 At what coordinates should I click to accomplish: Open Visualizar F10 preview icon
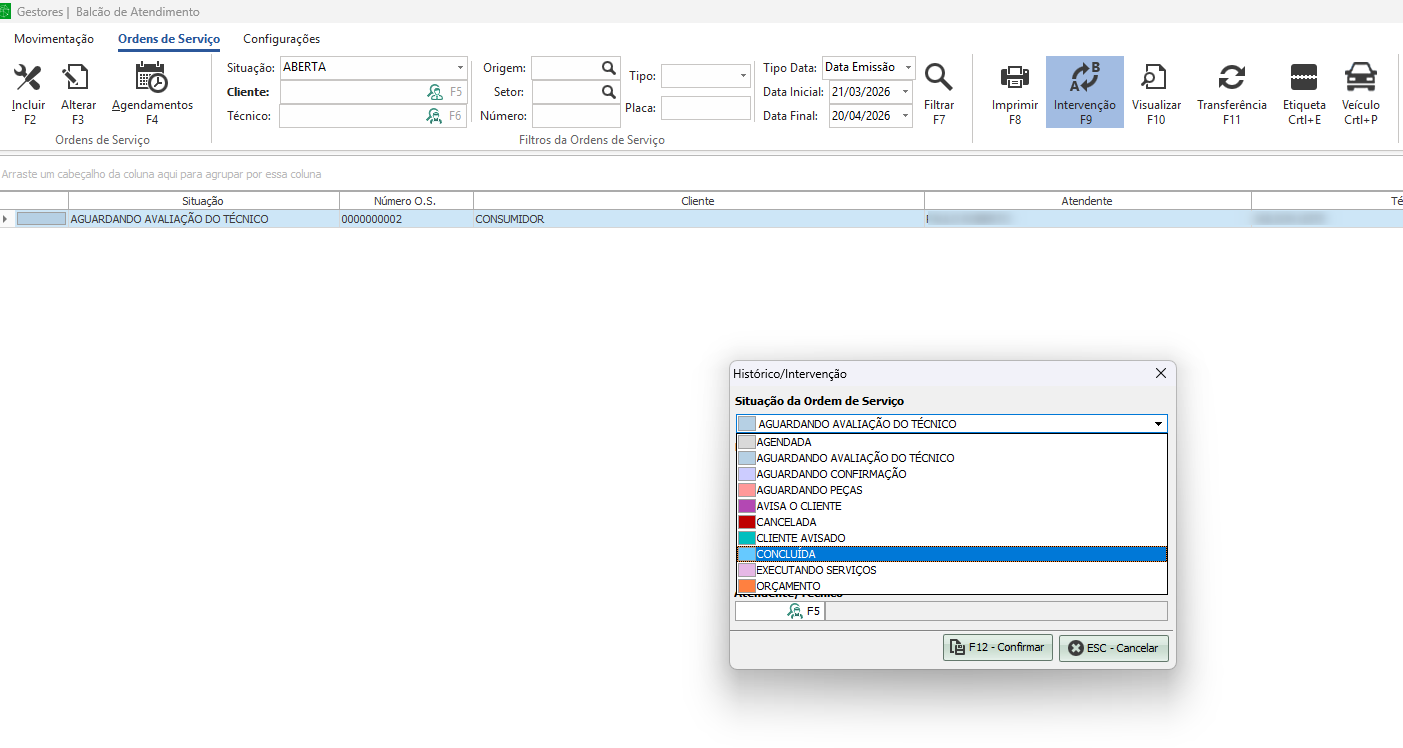1156,78
